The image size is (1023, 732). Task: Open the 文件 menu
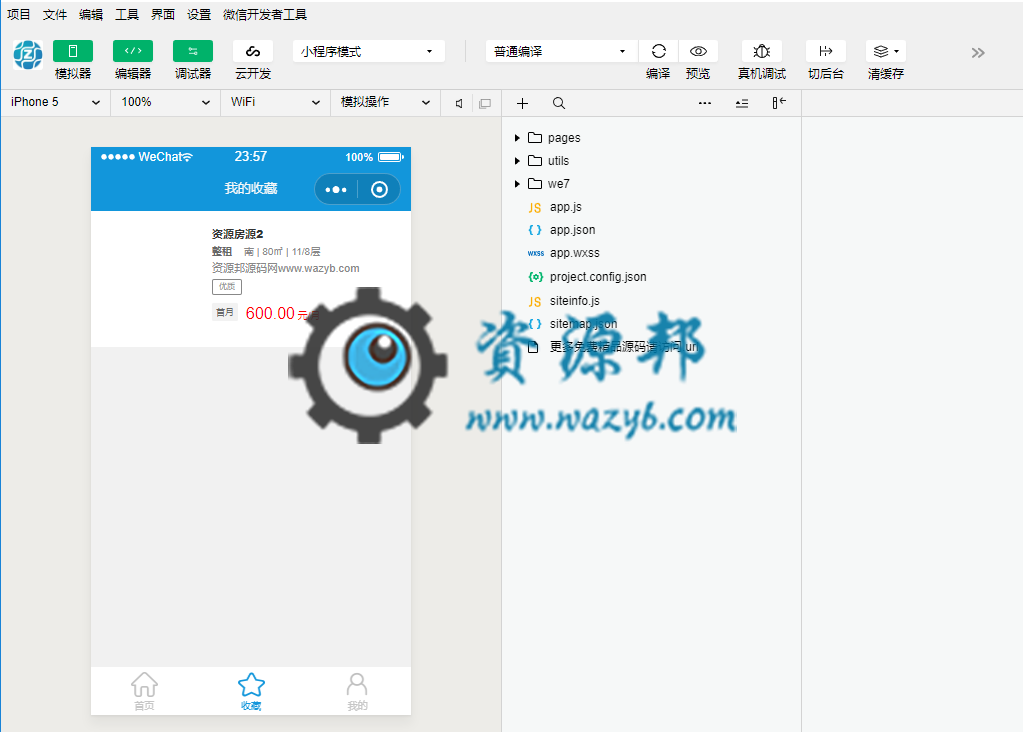[x=55, y=14]
